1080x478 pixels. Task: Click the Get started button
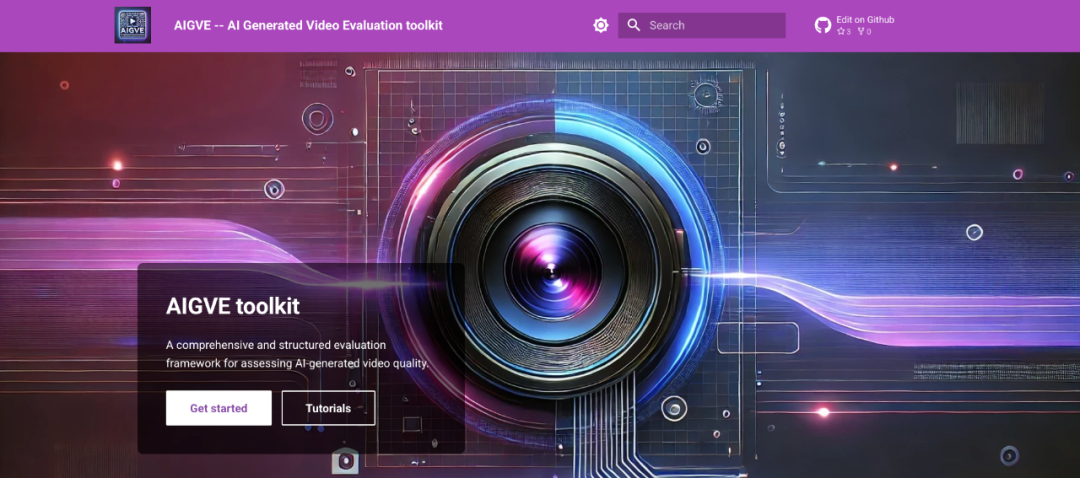pyautogui.click(x=218, y=408)
